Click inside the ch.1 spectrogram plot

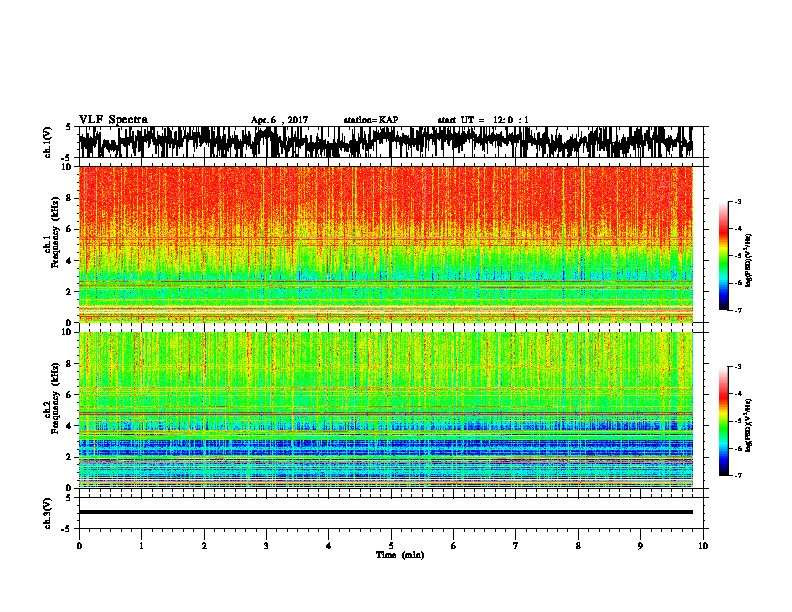click(x=386, y=244)
